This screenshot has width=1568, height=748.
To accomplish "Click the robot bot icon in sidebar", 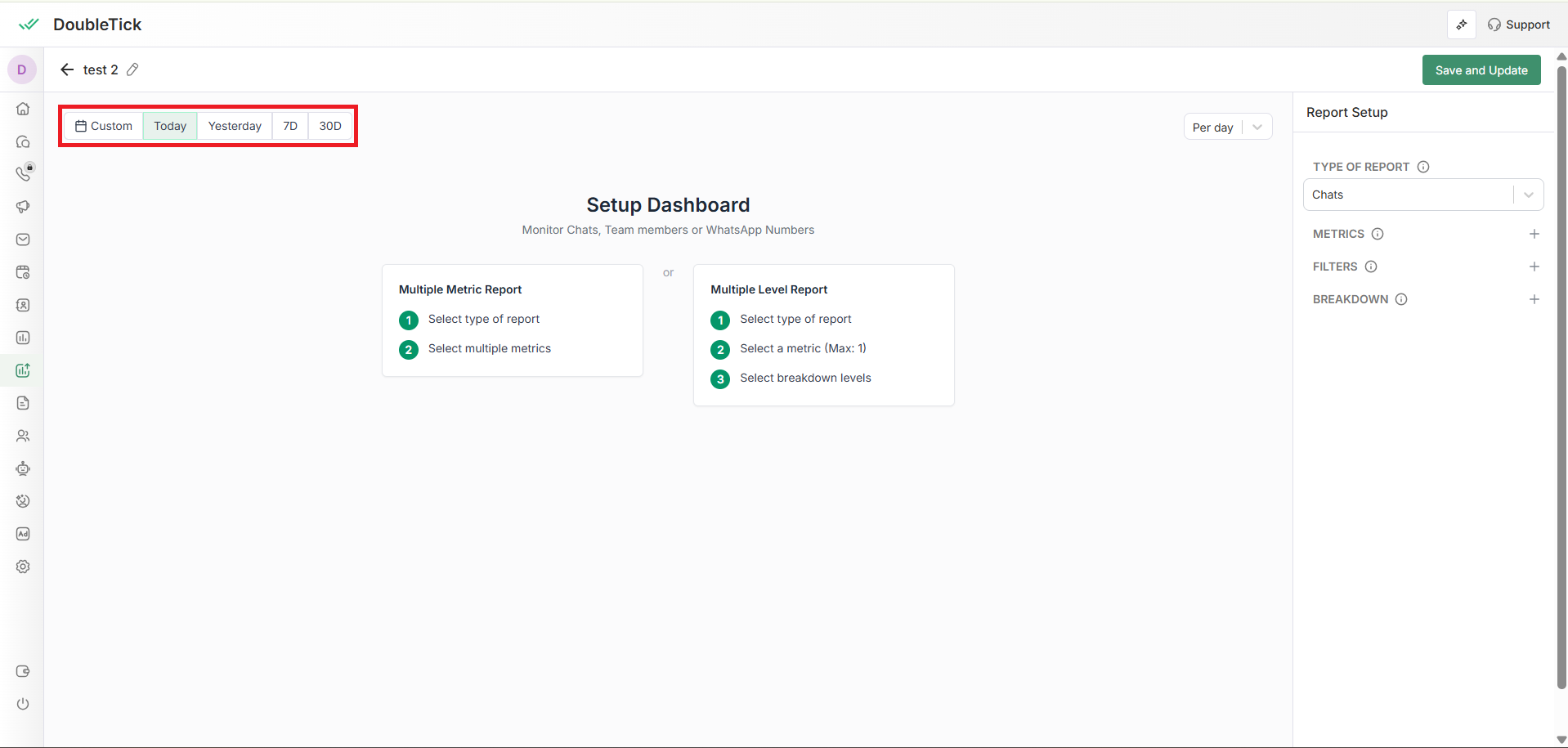I will [23, 468].
